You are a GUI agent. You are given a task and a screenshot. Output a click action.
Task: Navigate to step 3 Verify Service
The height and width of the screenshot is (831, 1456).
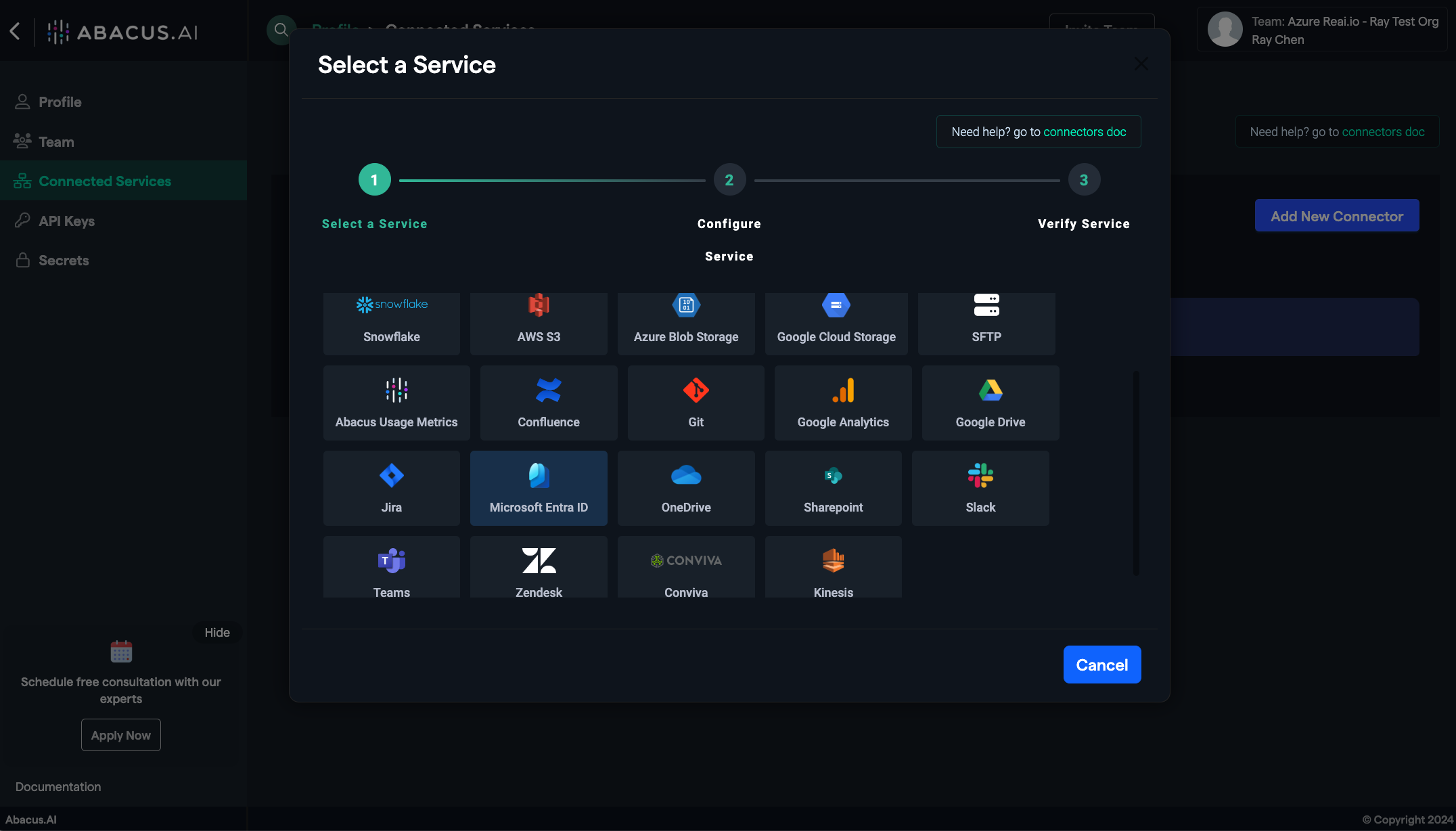(x=1084, y=179)
